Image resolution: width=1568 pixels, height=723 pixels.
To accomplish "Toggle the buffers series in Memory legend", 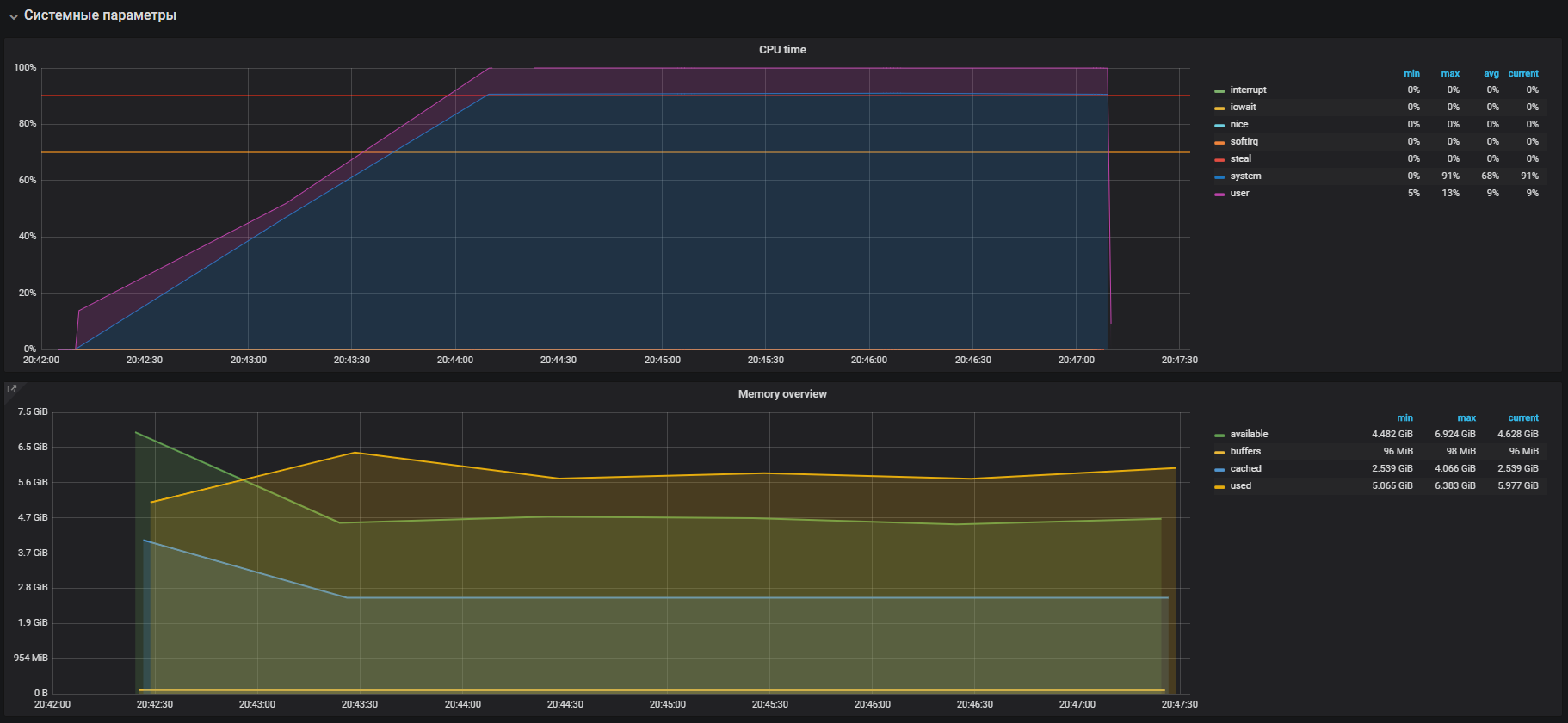I will point(1245,451).
